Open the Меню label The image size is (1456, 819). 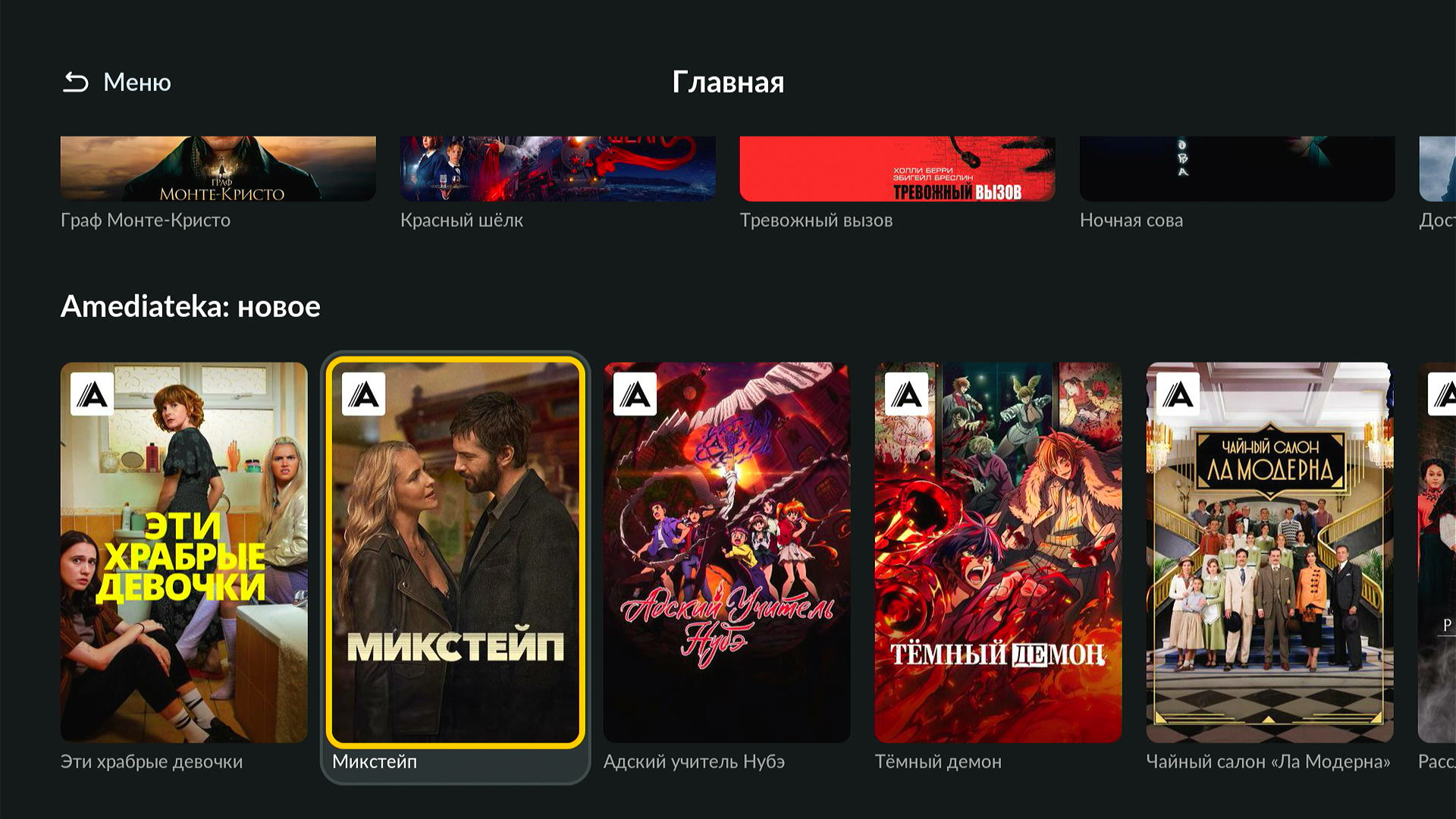coord(137,82)
